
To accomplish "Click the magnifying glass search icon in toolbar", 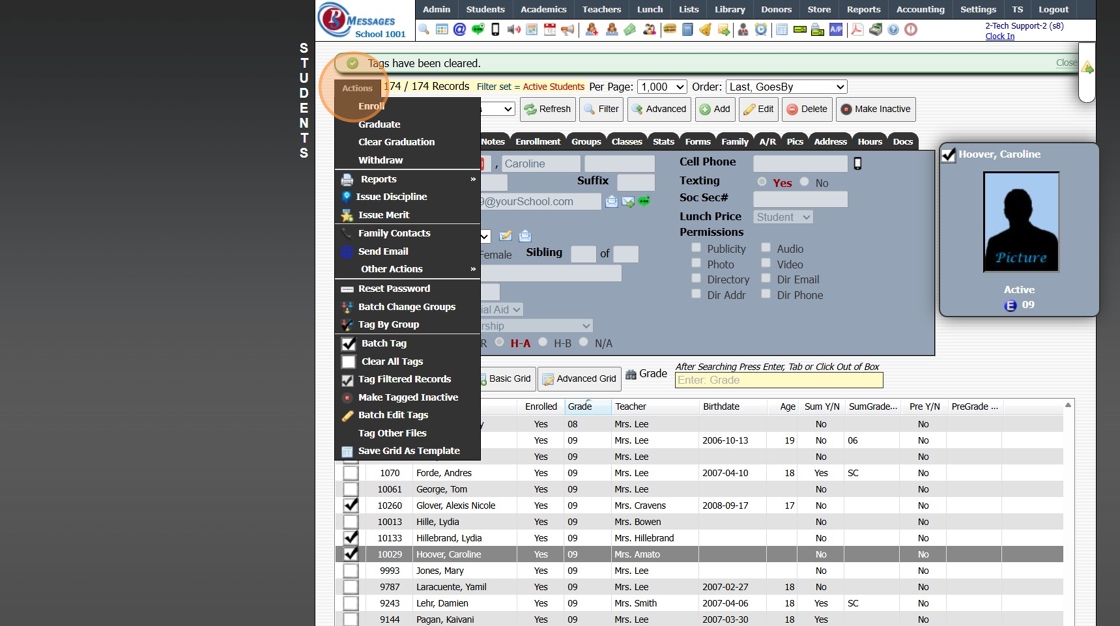I will tap(424, 30).
